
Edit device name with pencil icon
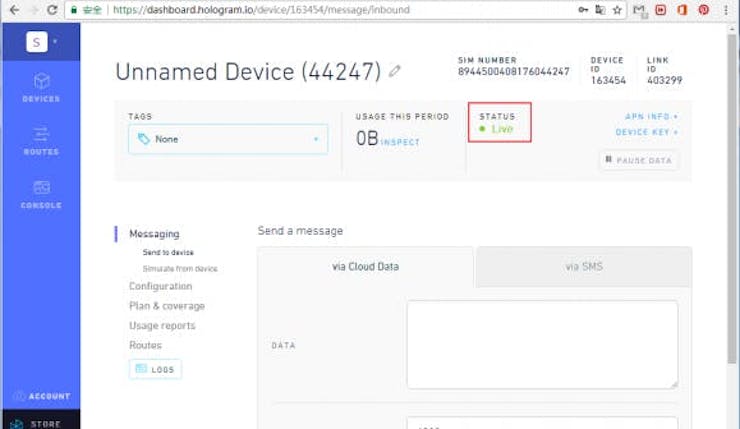pos(395,71)
